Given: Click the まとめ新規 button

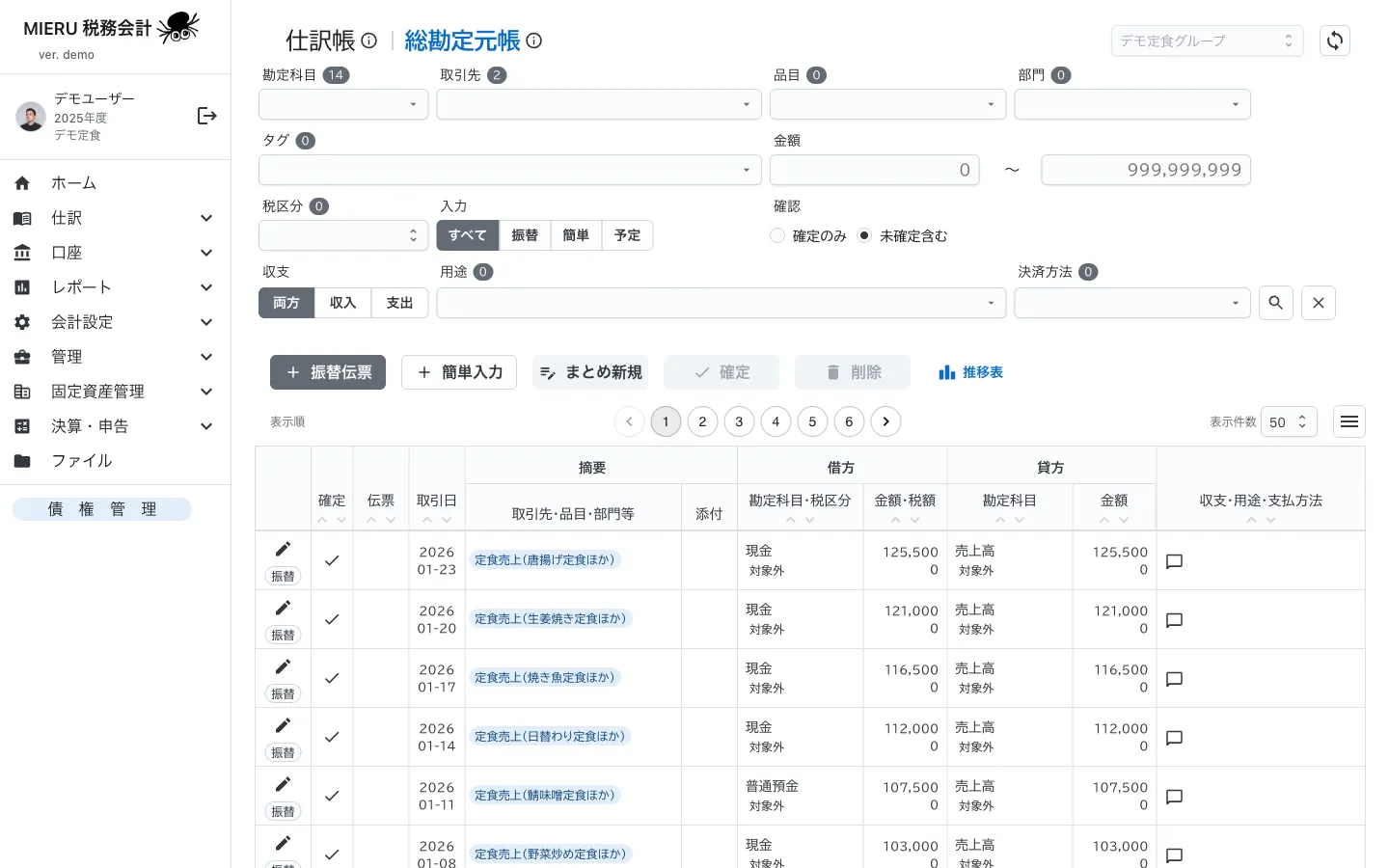Looking at the screenshot, I should tap(590, 372).
